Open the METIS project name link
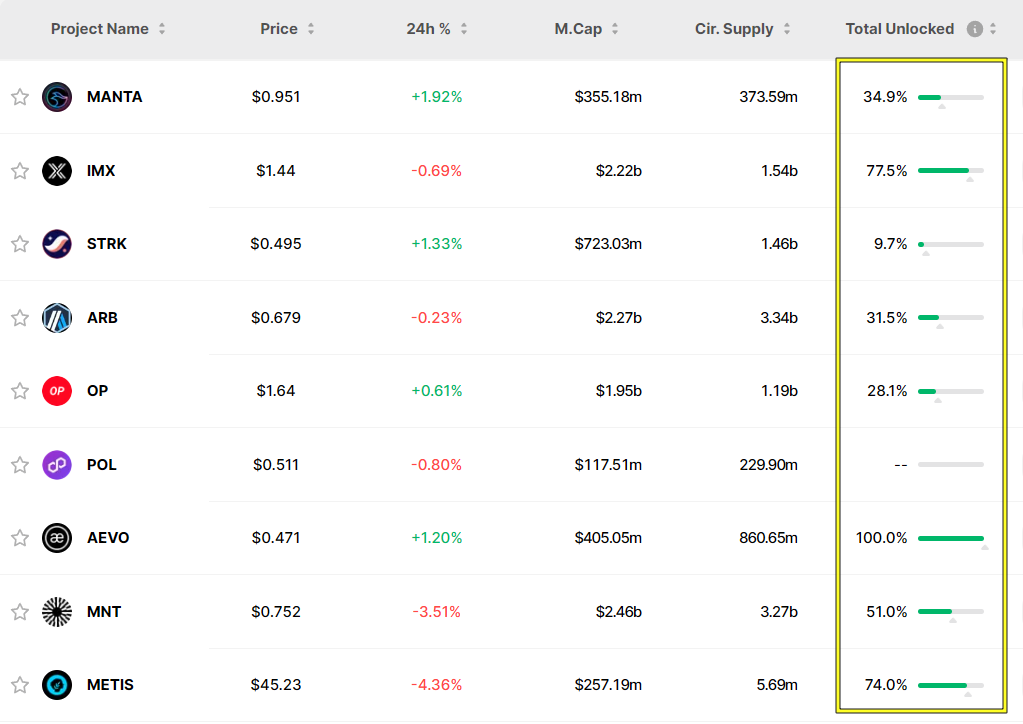This screenshot has width=1023, height=724. (110, 685)
